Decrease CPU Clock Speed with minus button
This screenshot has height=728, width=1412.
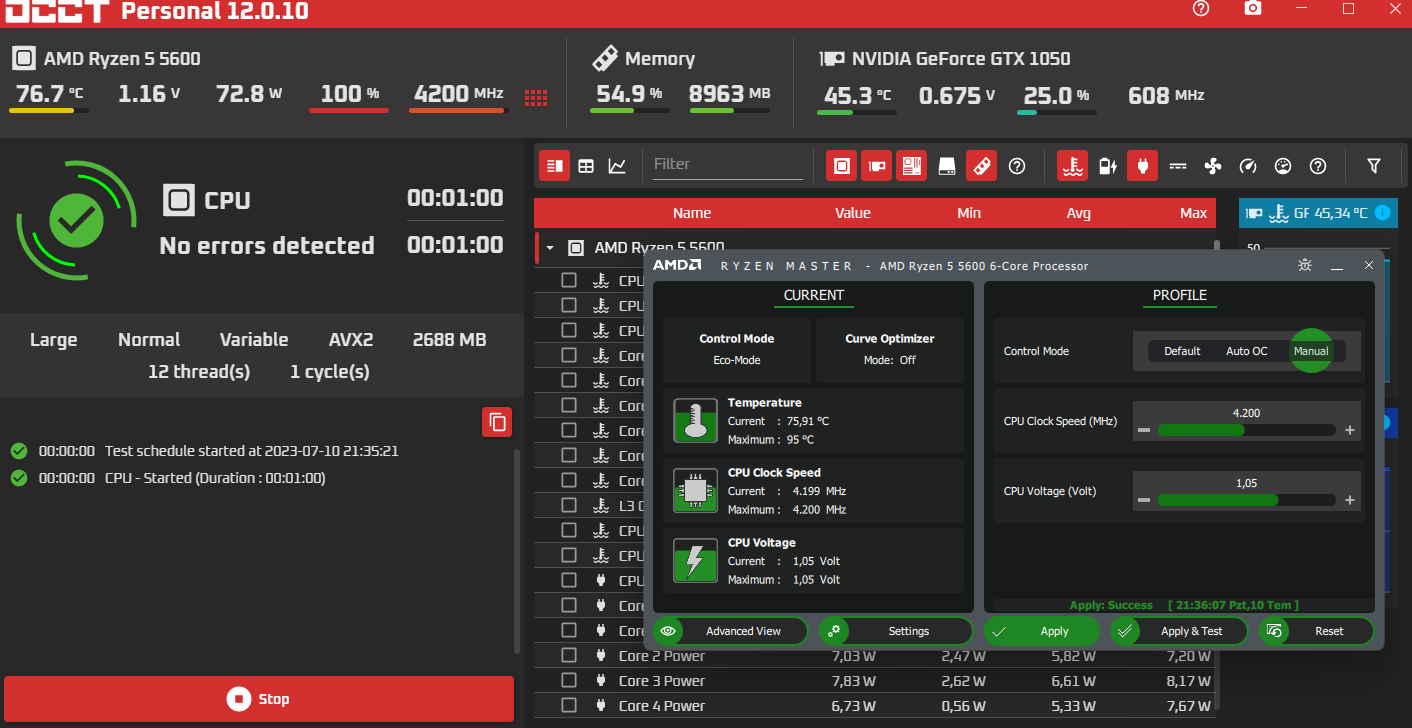(x=1144, y=430)
